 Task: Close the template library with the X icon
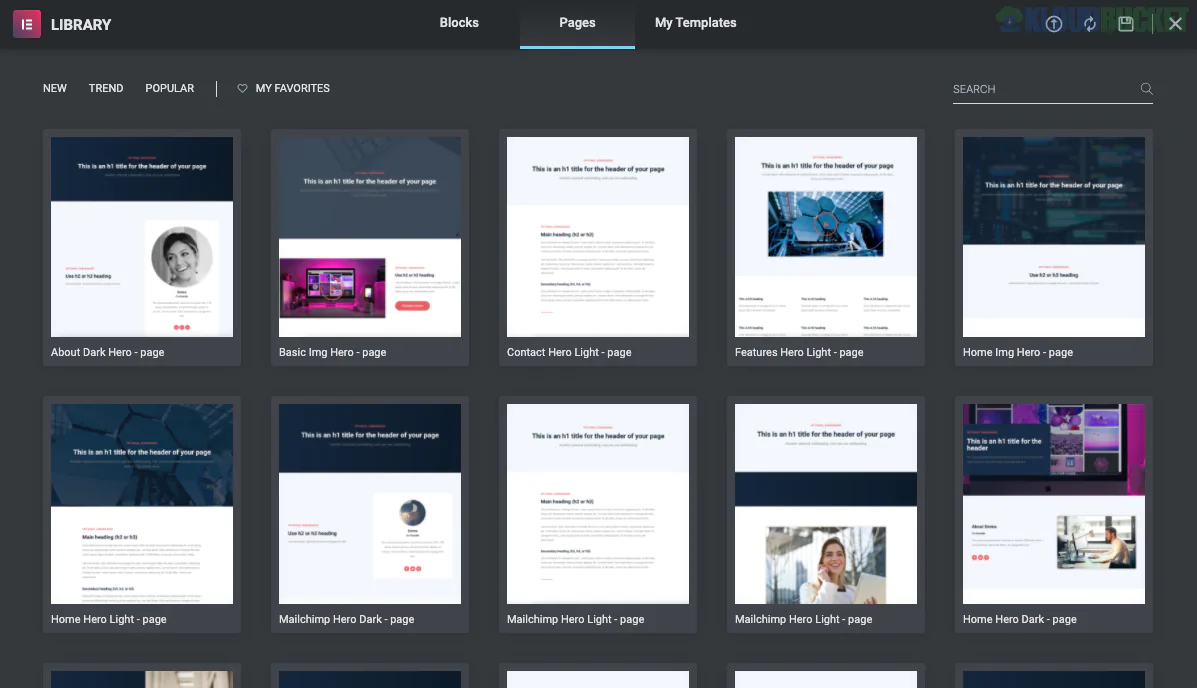tap(1175, 23)
